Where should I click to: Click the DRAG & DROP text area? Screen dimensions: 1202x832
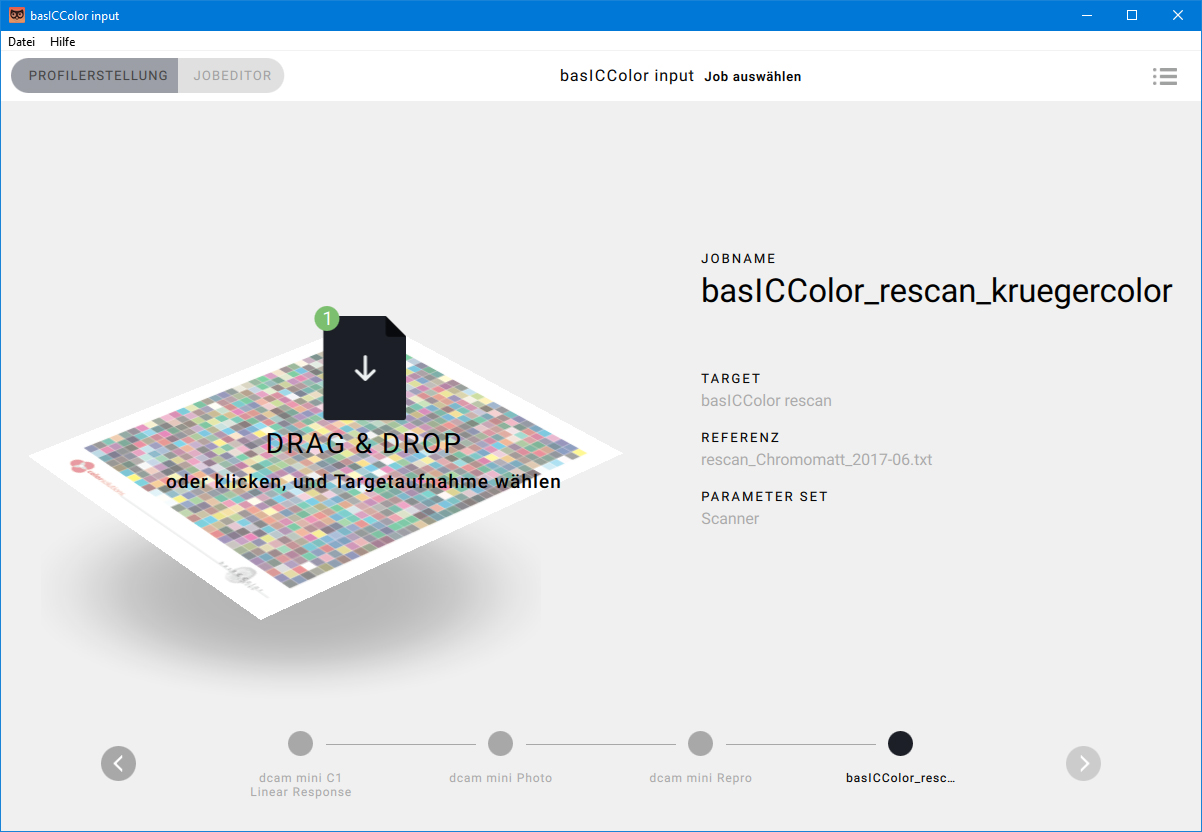tap(363, 444)
